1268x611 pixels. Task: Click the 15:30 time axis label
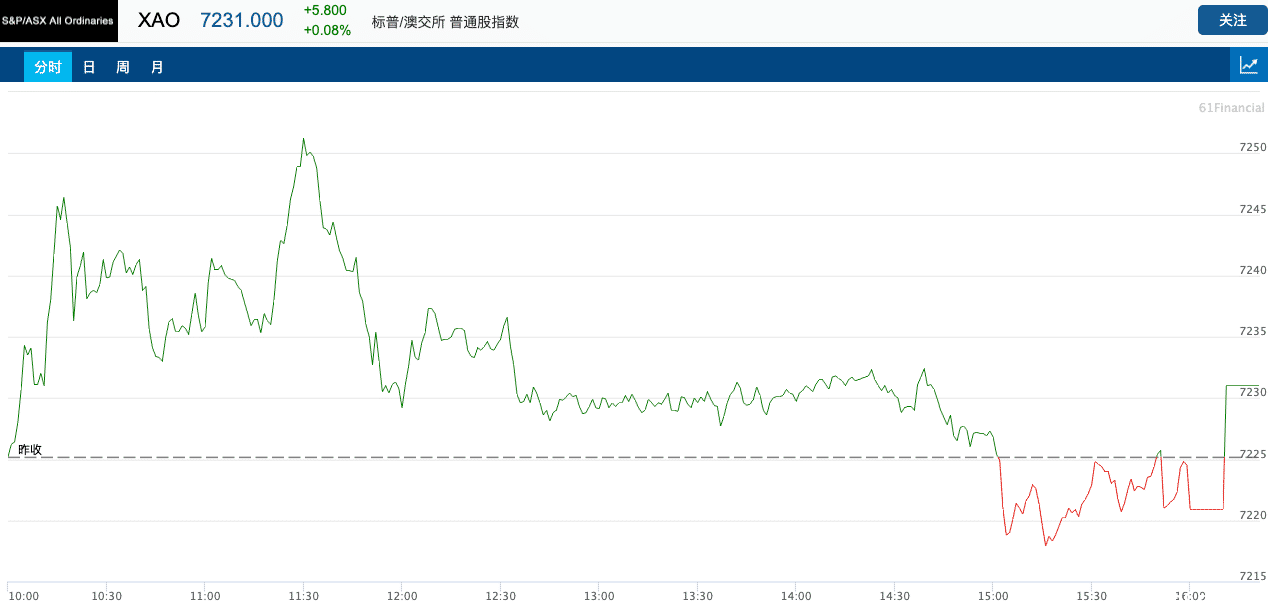coord(1091,596)
